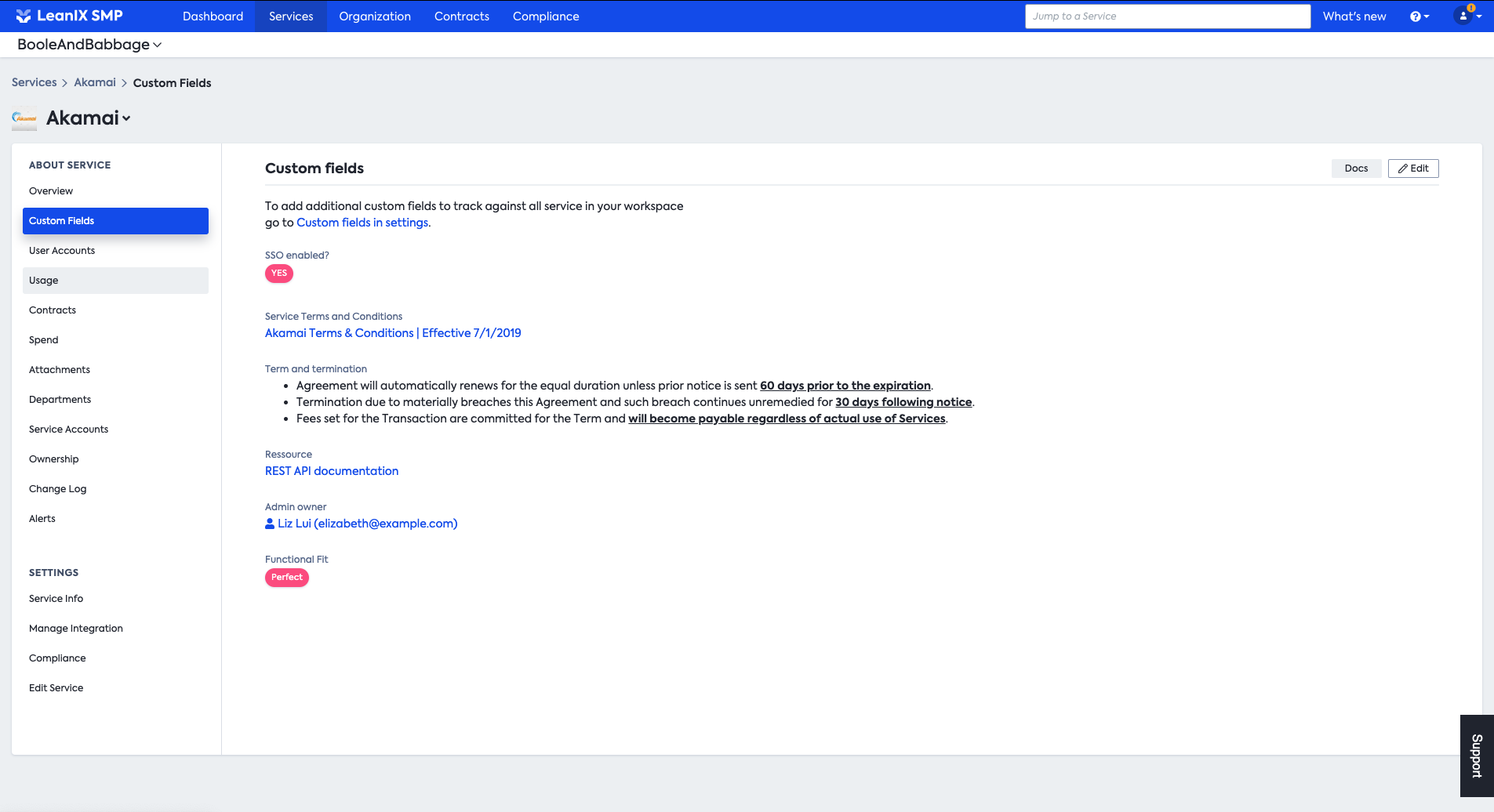The width and height of the screenshot is (1494, 812).
Task: Click the Akamai breadcrumb link
Action: click(95, 82)
